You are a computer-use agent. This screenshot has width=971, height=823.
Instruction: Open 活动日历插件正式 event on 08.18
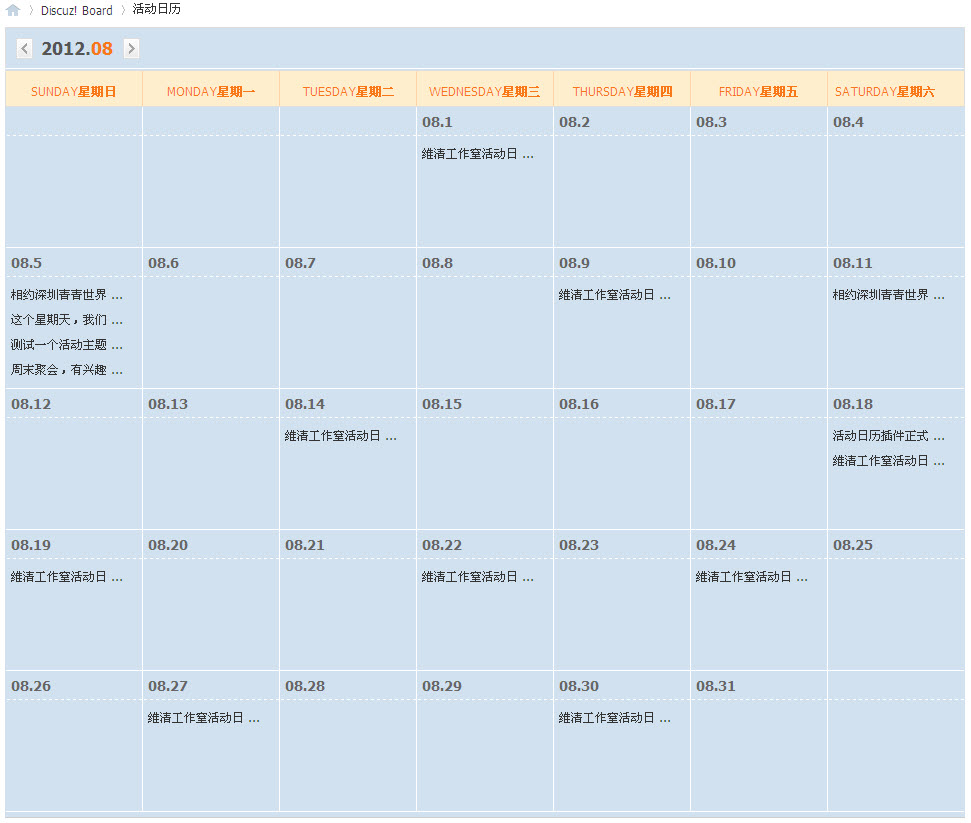889,436
